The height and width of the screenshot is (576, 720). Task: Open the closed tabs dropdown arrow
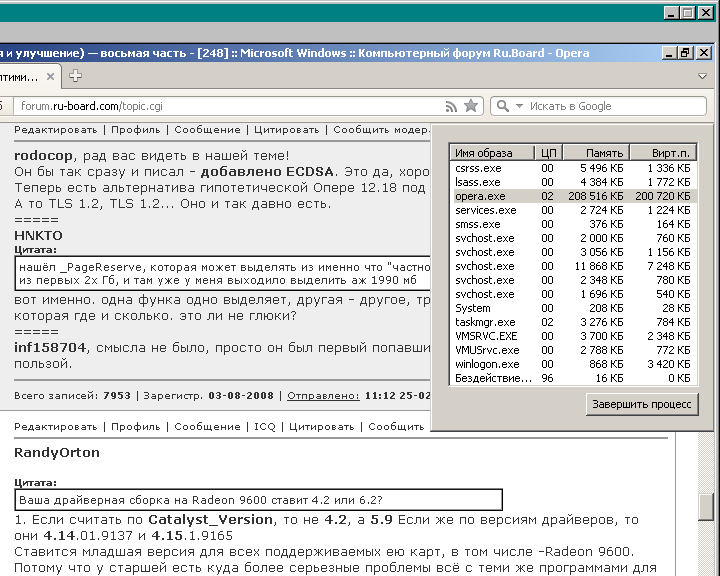click(x=702, y=76)
